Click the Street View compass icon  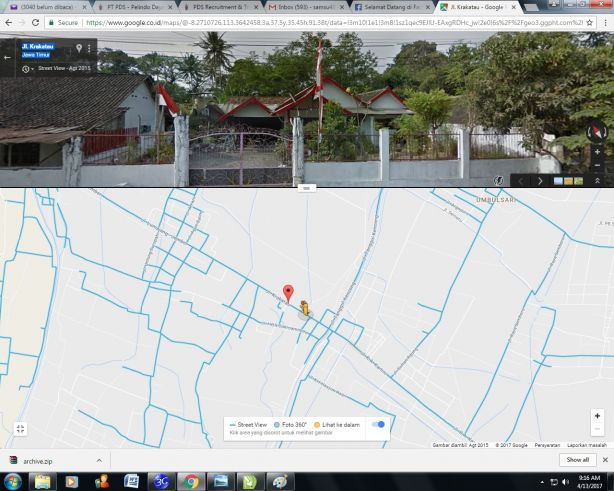click(597, 131)
